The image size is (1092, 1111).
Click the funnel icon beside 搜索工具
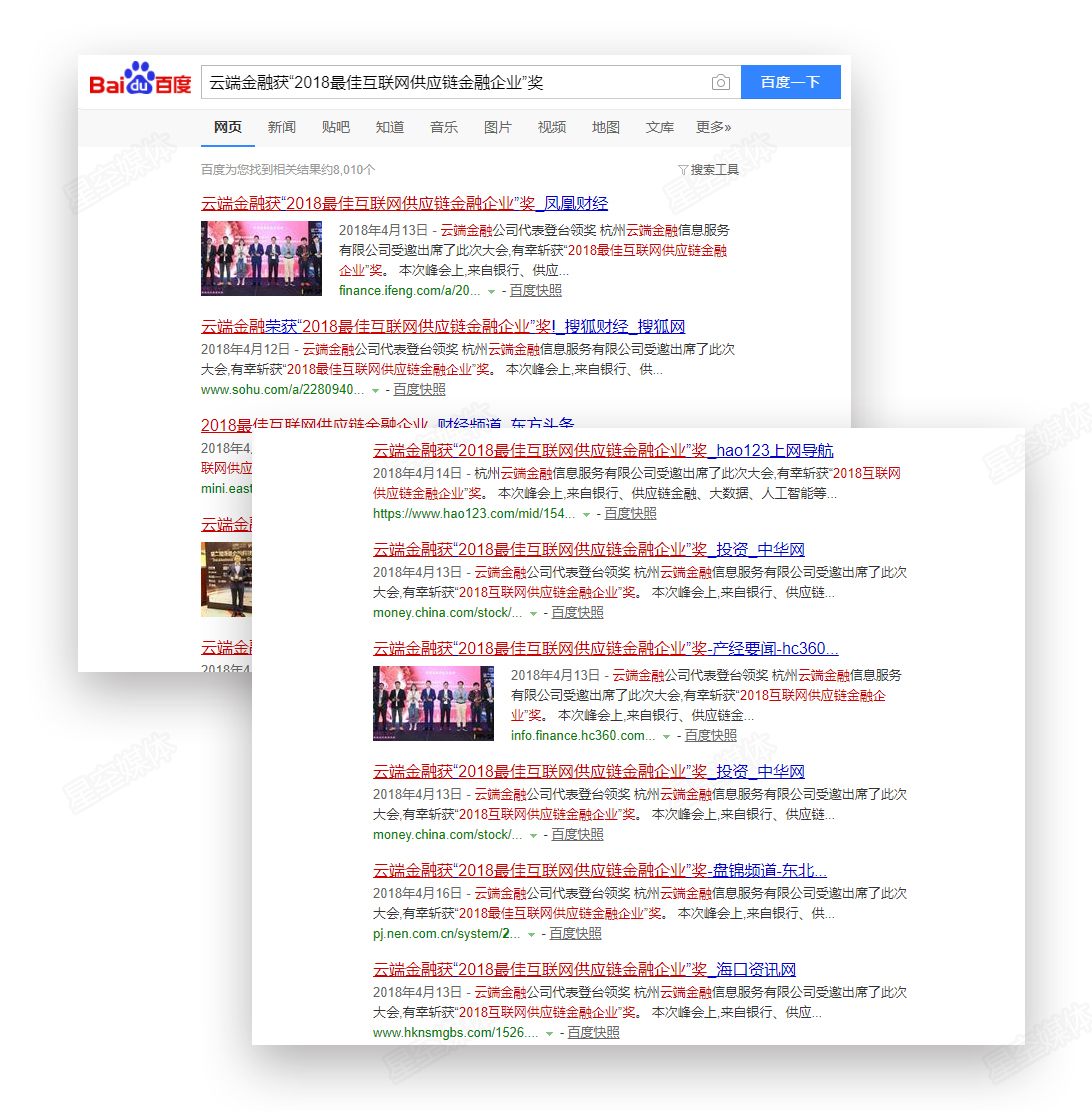[x=683, y=169]
